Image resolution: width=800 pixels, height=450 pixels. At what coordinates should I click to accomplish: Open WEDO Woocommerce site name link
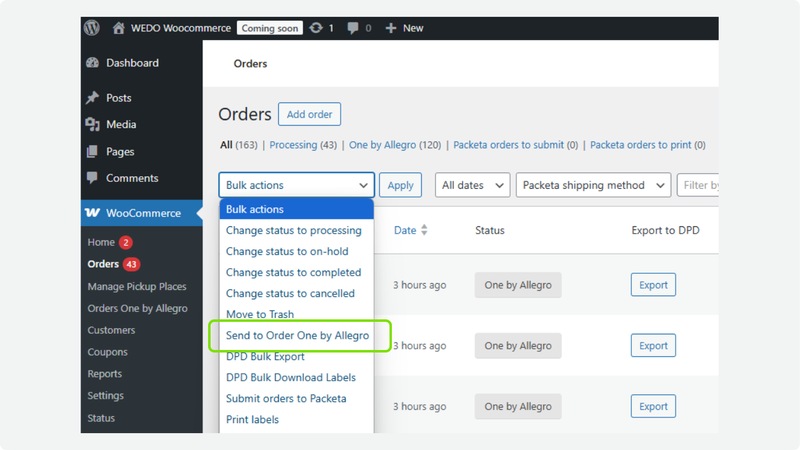pos(181,28)
